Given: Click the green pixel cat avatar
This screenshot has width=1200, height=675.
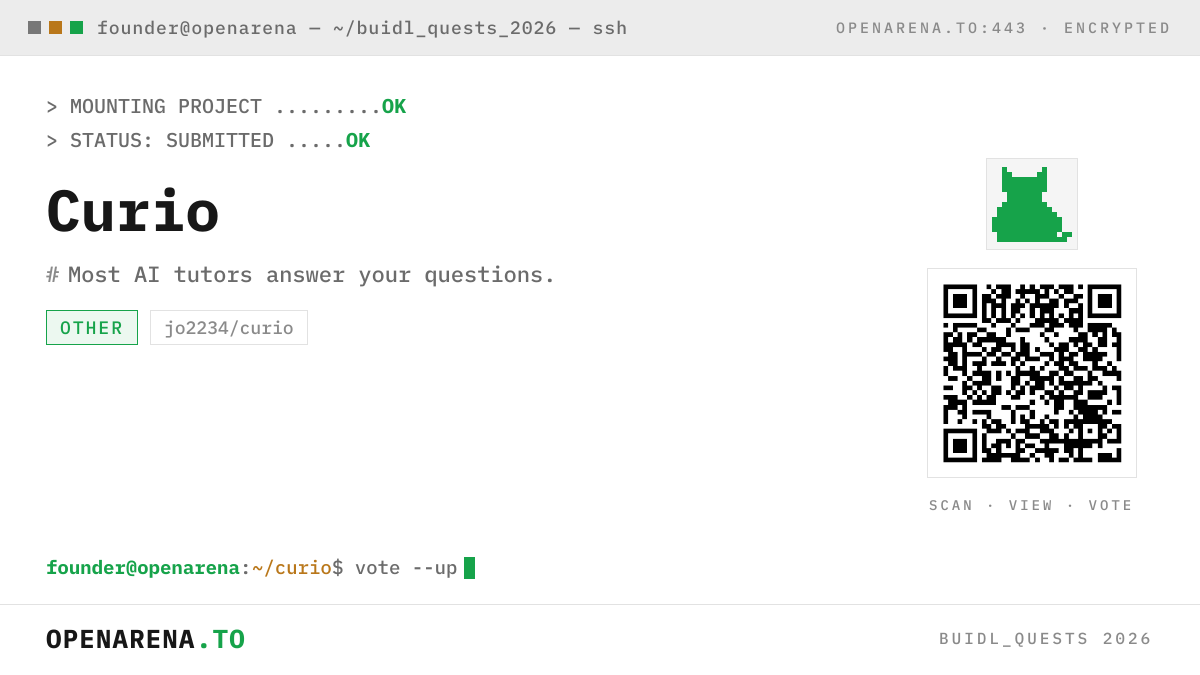Looking at the screenshot, I should [1032, 204].
